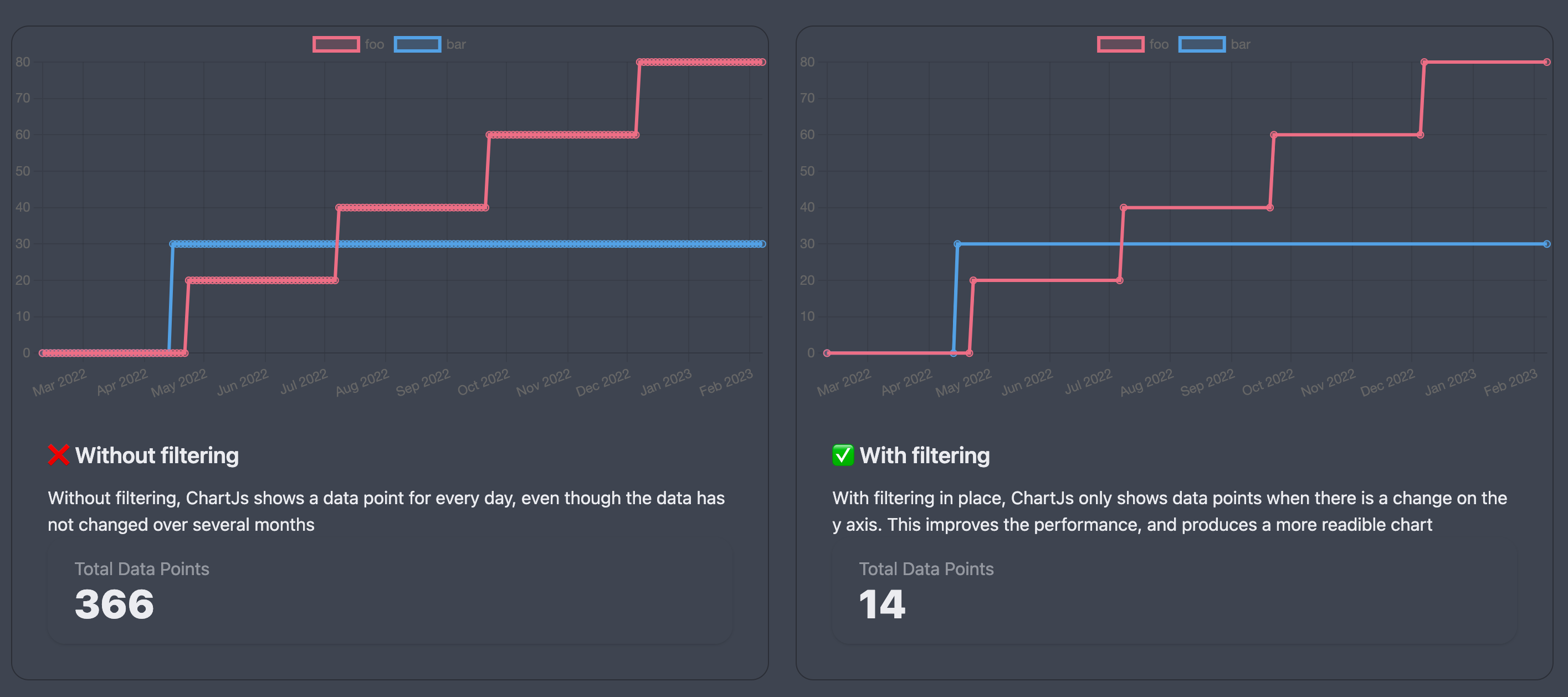Image resolution: width=1568 pixels, height=697 pixels.
Task: Click the final bar data point at 30 in the filtered chart
Action: point(1547,244)
